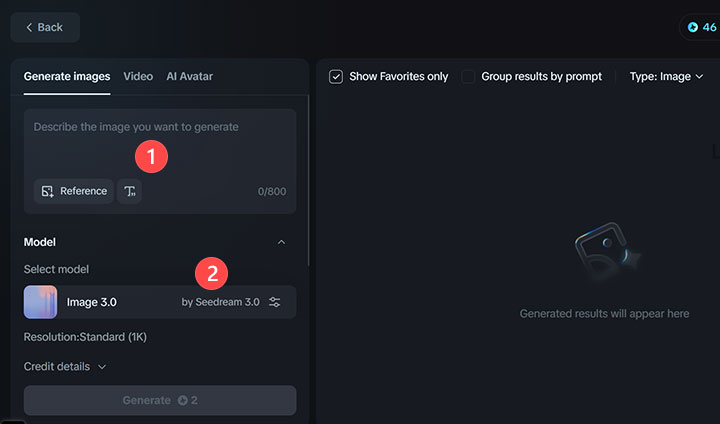
Task: Enable Group results by prompt
Action: click(x=468, y=76)
